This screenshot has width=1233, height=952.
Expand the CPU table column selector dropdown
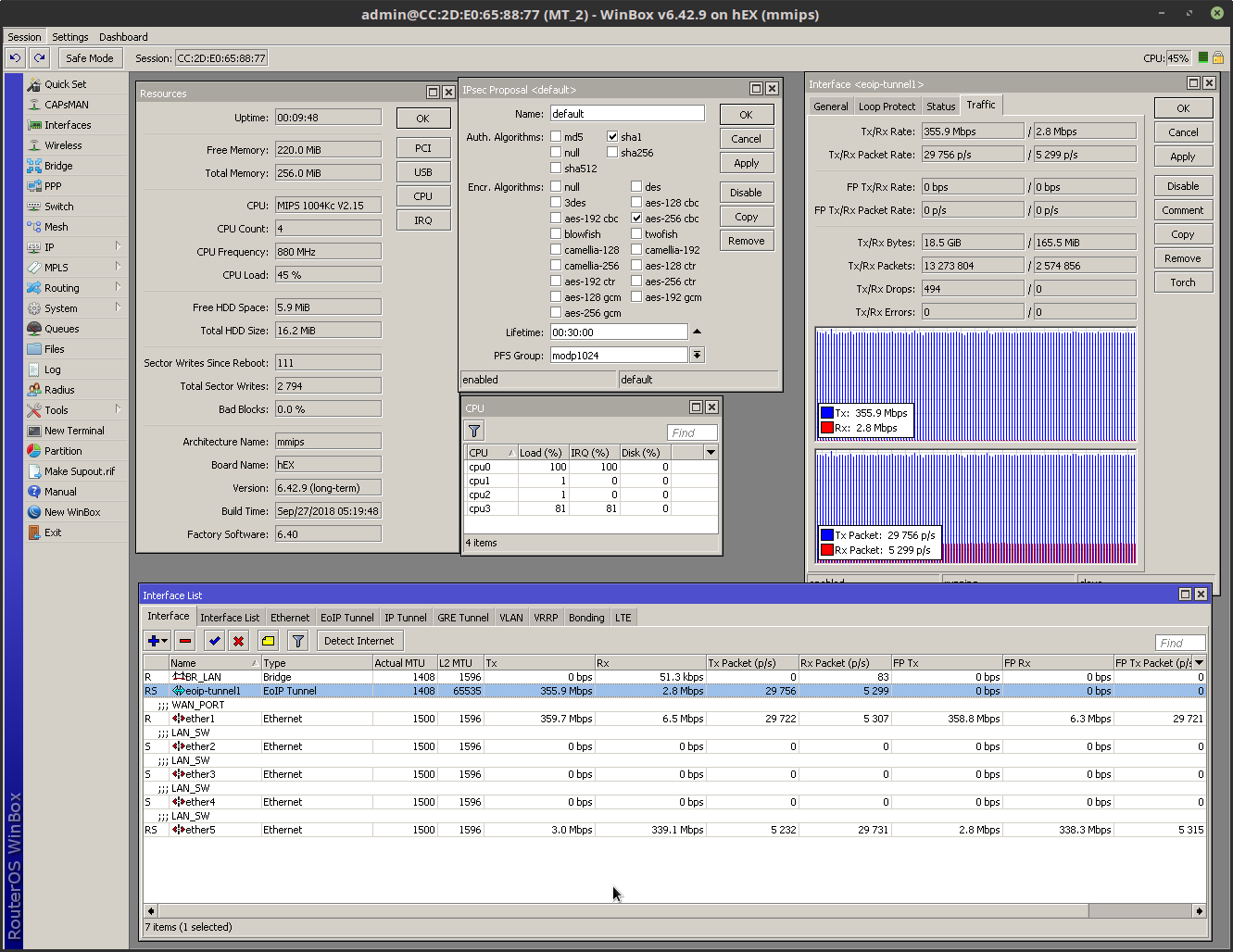[x=711, y=453]
